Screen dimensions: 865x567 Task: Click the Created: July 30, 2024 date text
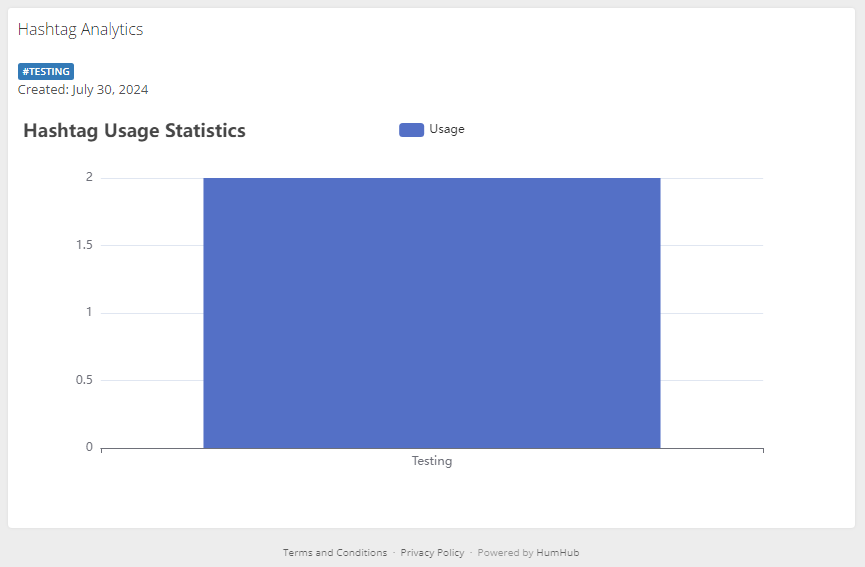[83, 90]
